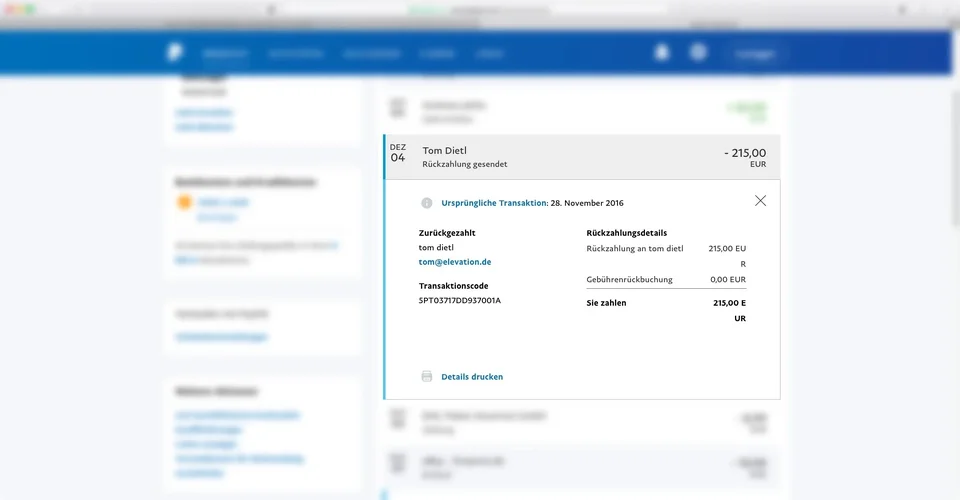The width and height of the screenshot is (960, 500).
Task: Open settings via the header gear icon
Action: tap(698, 53)
